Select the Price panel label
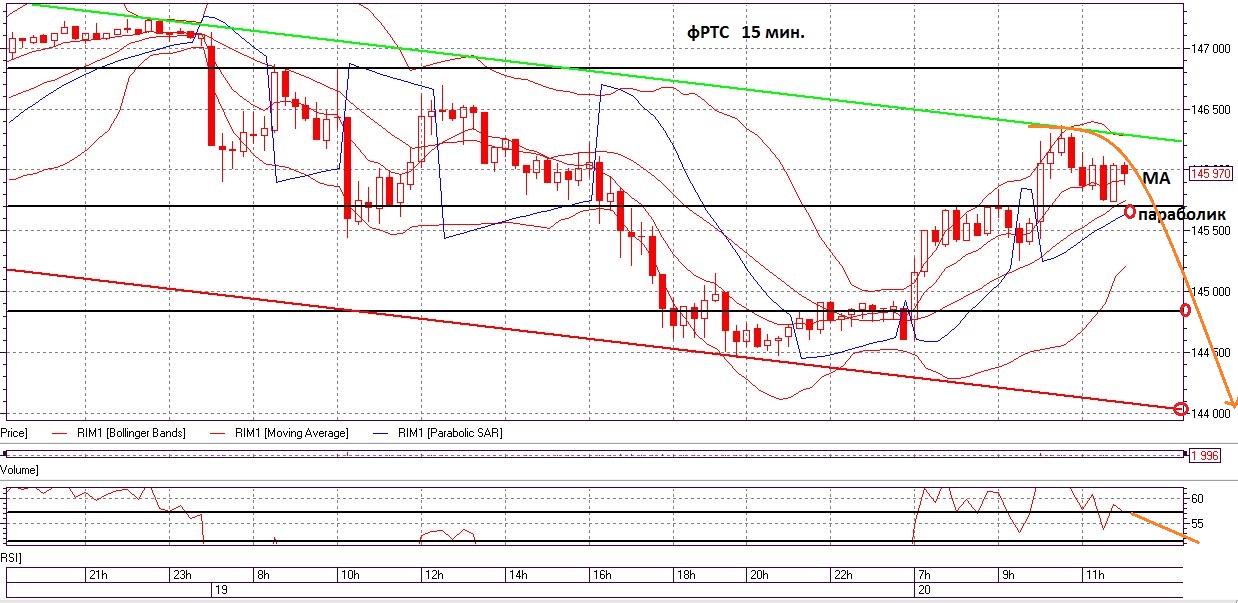Viewport: 1238px width, 603px height. pos(13,433)
